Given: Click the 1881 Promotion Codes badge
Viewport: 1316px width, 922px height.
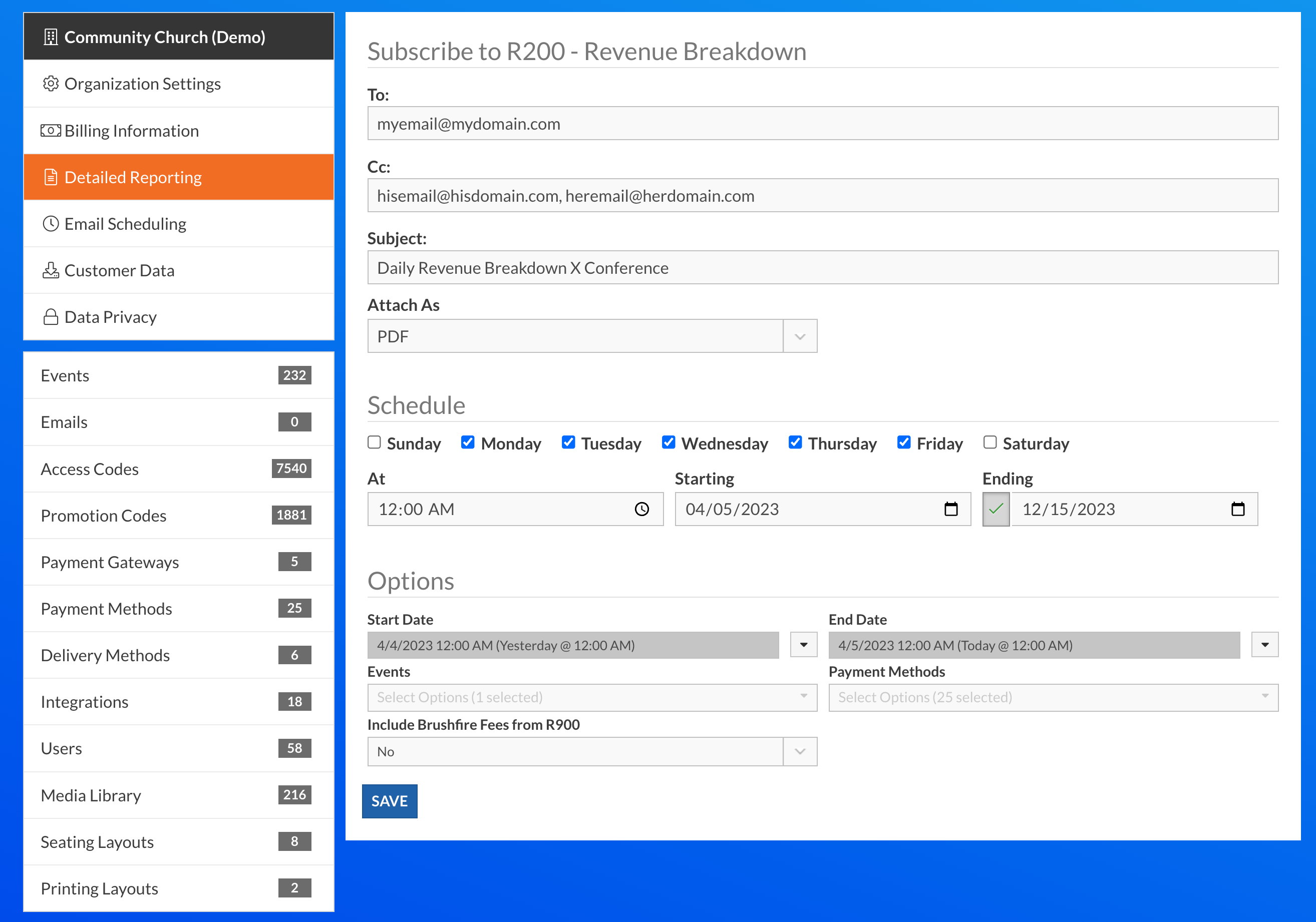Looking at the screenshot, I should (x=291, y=515).
